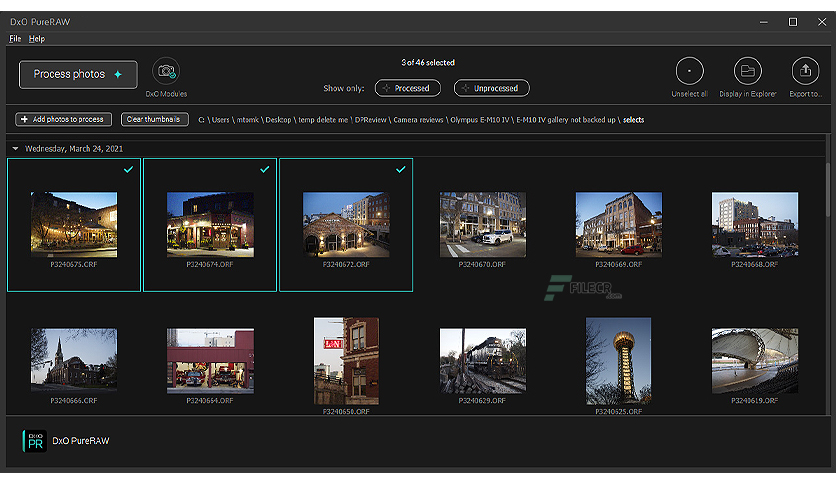This screenshot has width=836, height=484.
Task: Select the Sunsphere tower thumbnail
Action: pyautogui.click(x=618, y=361)
